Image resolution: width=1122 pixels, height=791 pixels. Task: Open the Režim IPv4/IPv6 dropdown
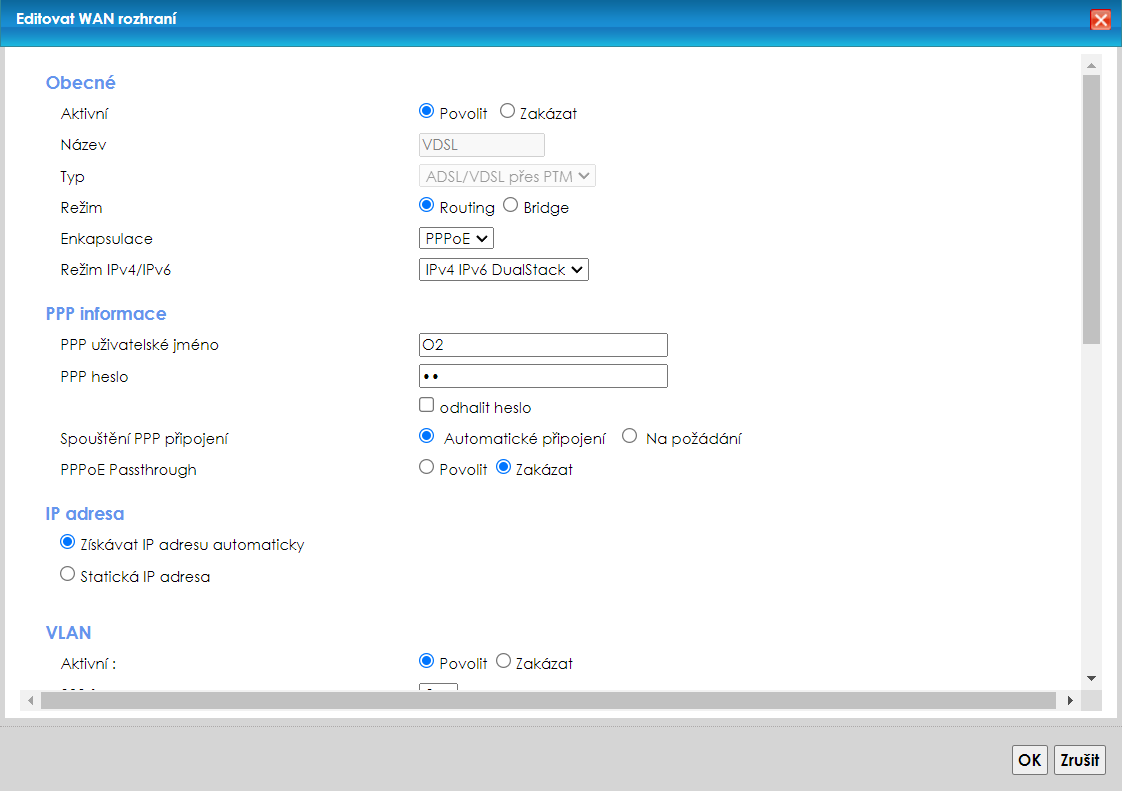point(503,270)
